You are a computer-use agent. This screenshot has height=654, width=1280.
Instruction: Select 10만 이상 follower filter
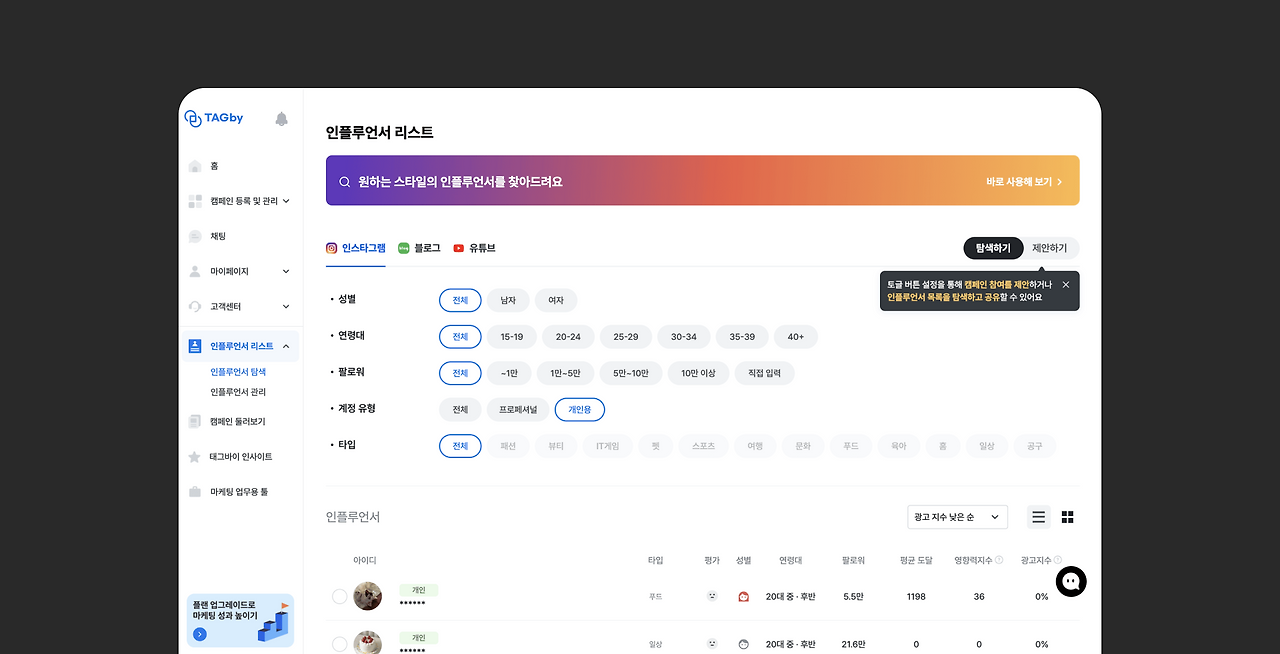[x=698, y=373]
